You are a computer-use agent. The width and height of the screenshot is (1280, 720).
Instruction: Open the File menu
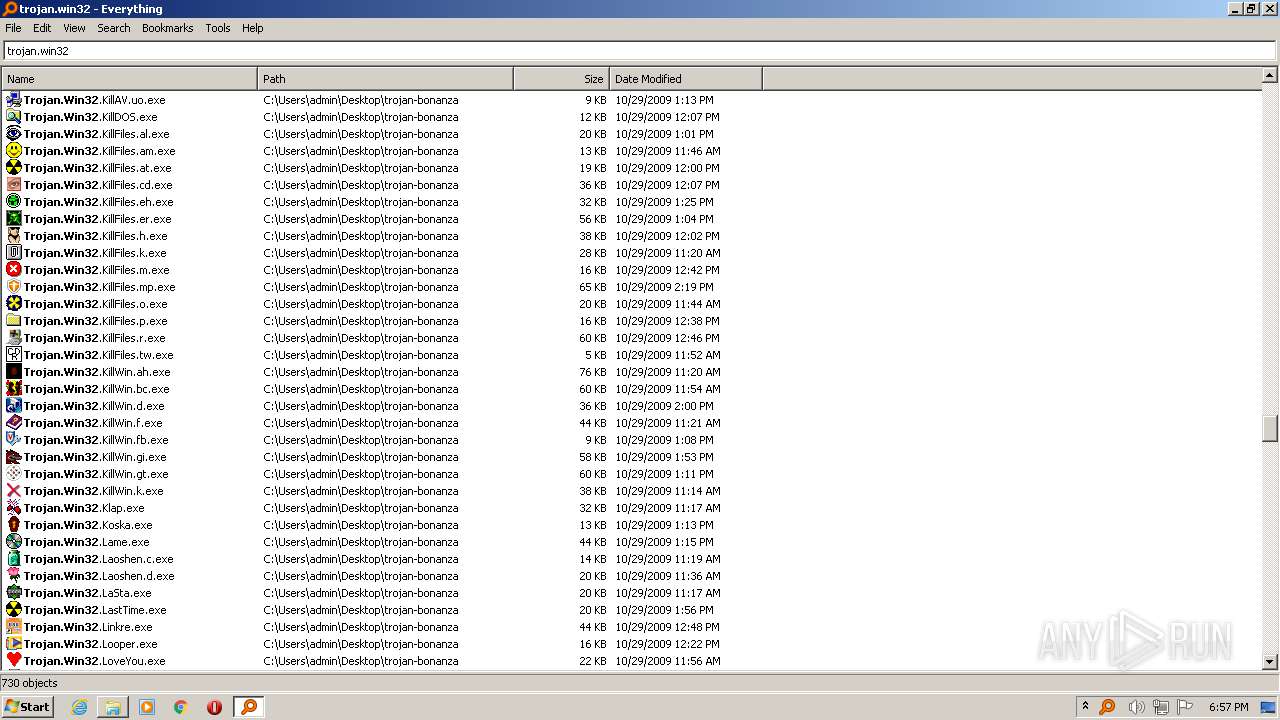pos(13,28)
